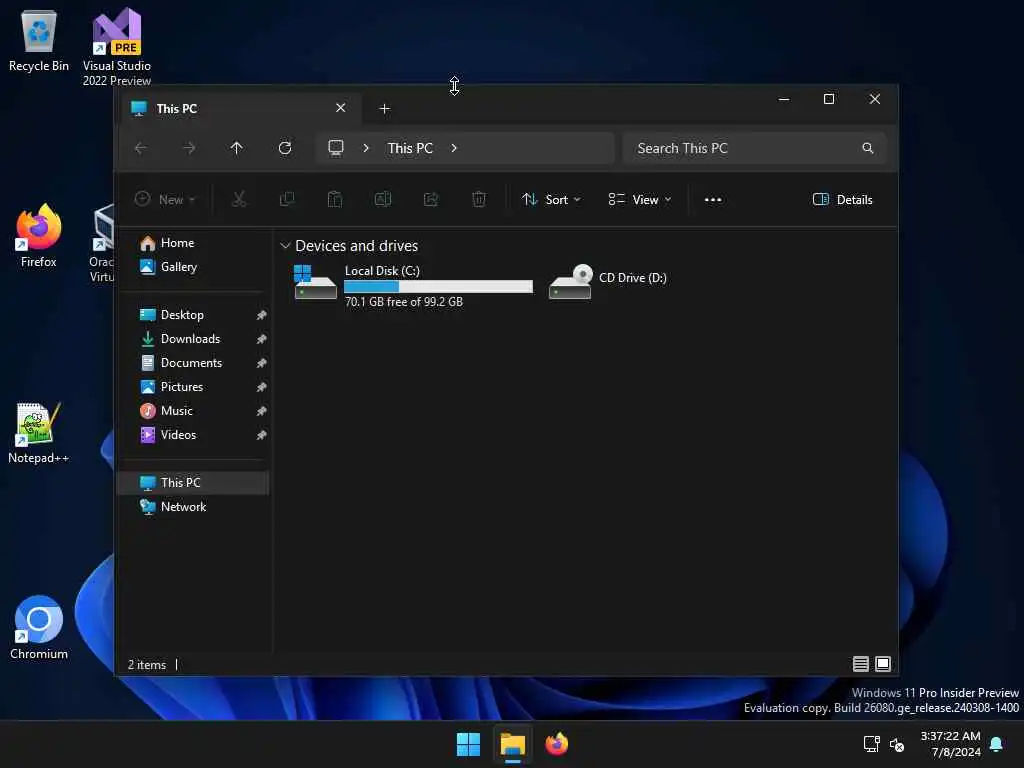This screenshot has width=1024, height=768.
Task: Click the Cut scissors icon
Action: [239, 199]
